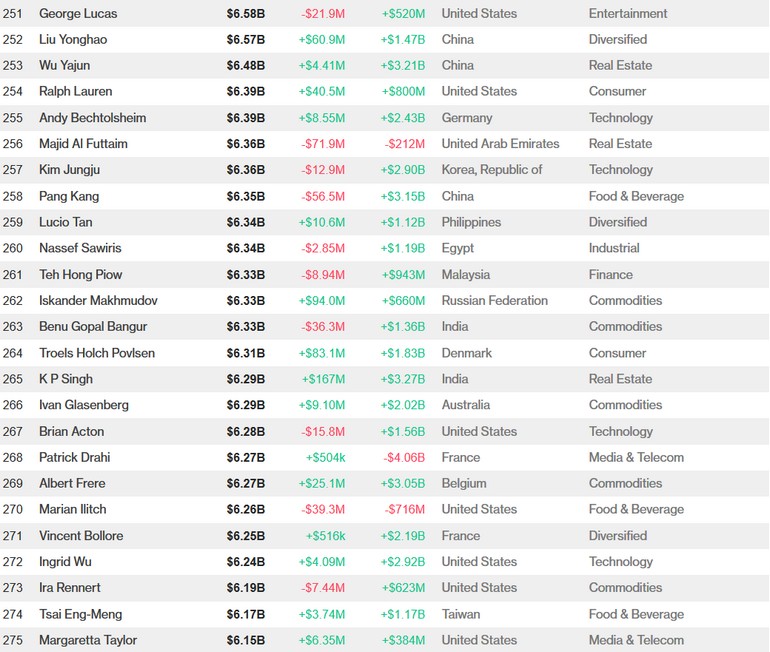Image resolution: width=770 pixels, height=652 pixels.
Task: Click the Entertainment industry for George Lucas
Action: pos(628,13)
